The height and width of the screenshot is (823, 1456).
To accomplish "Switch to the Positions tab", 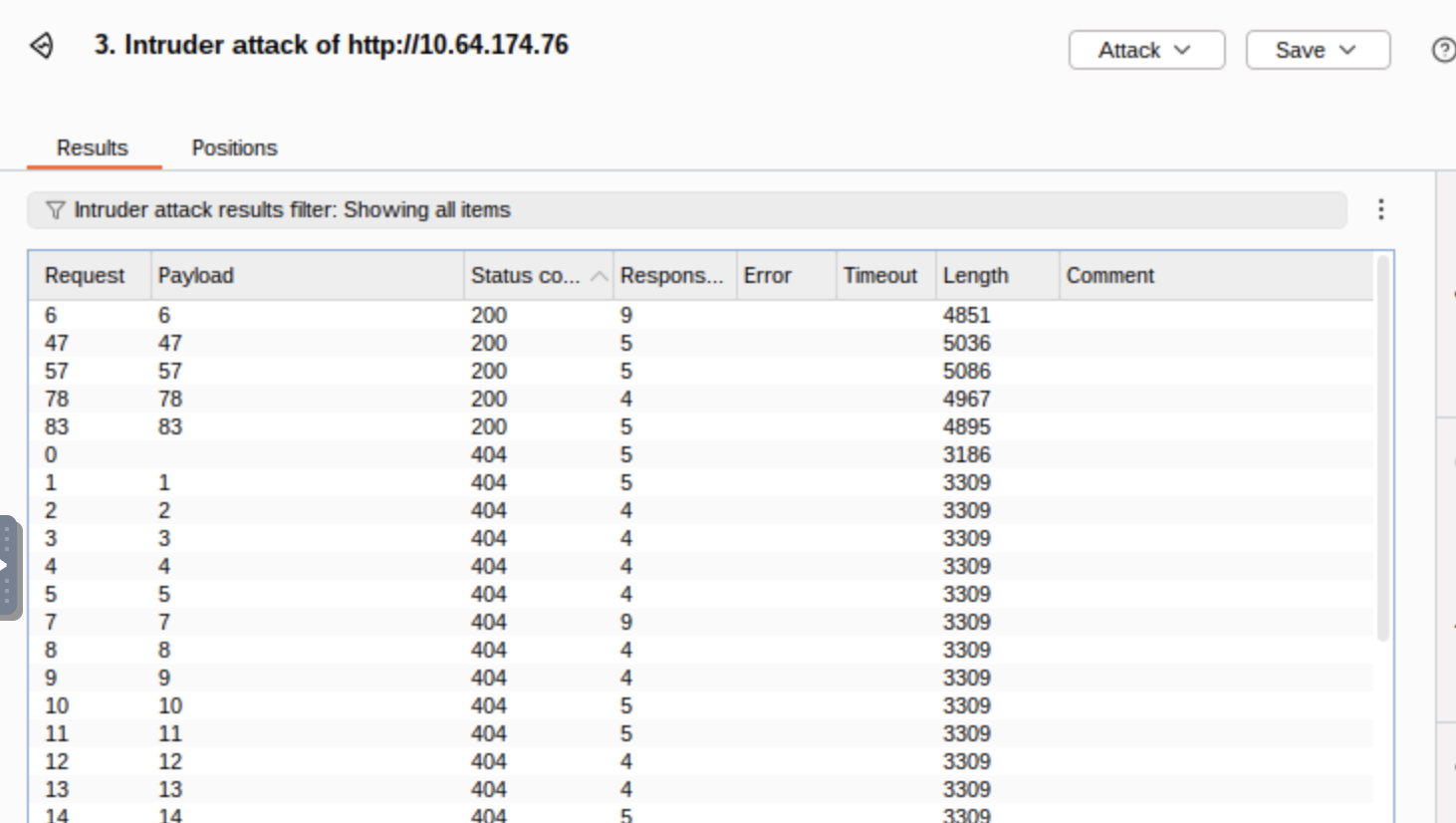I will pyautogui.click(x=234, y=147).
